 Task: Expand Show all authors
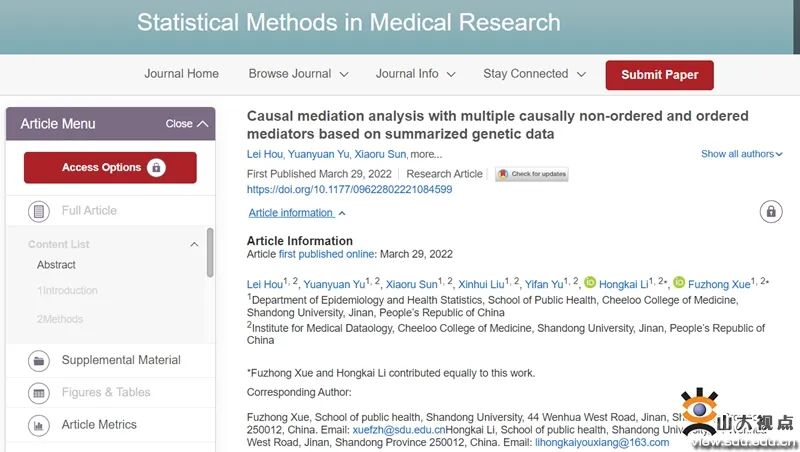pyautogui.click(x=741, y=154)
